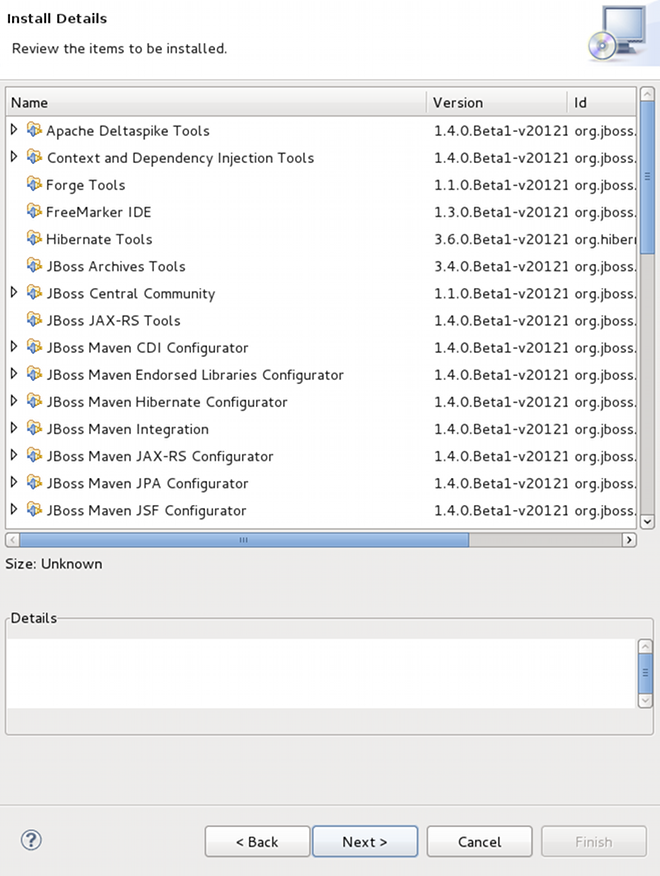Viewport: 660px width, 876px height.
Task: Click the Context and Dependency Injection Tools icon
Action: click(x=34, y=158)
